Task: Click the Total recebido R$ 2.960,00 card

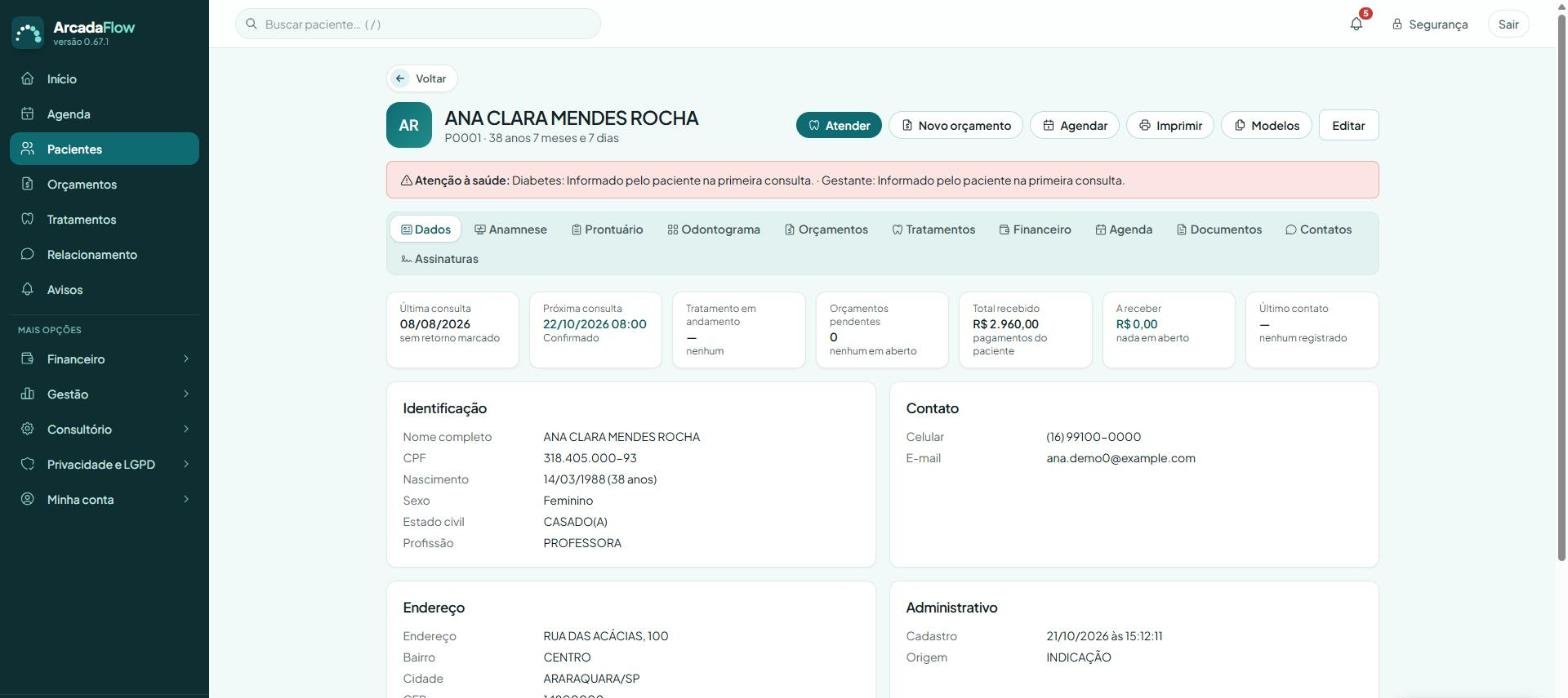Action: tap(1024, 330)
